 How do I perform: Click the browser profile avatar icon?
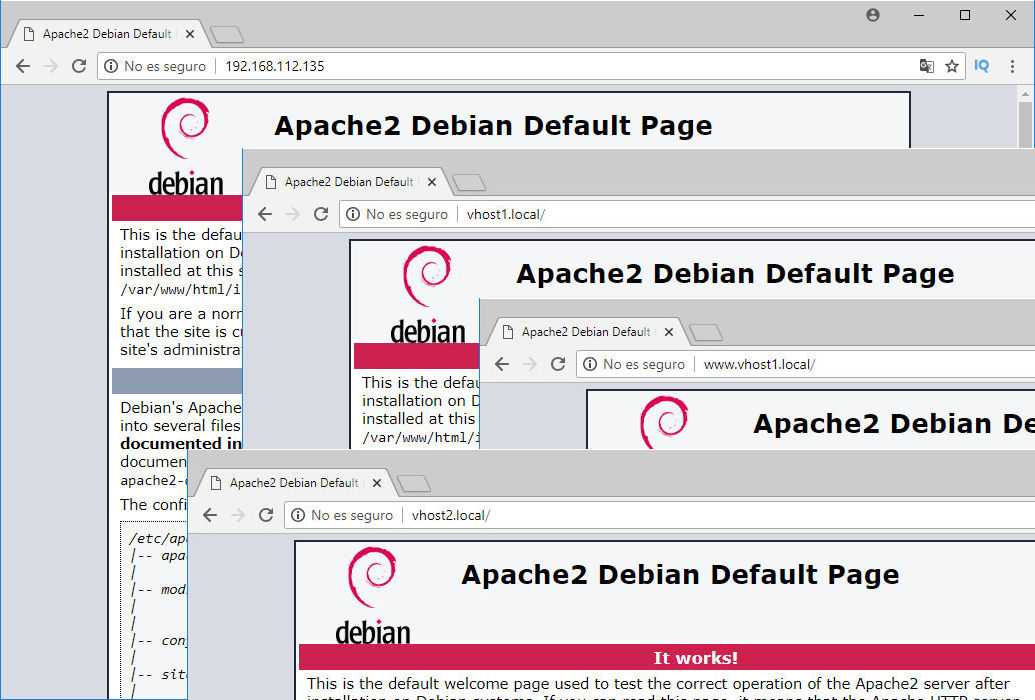pos(872,14)
